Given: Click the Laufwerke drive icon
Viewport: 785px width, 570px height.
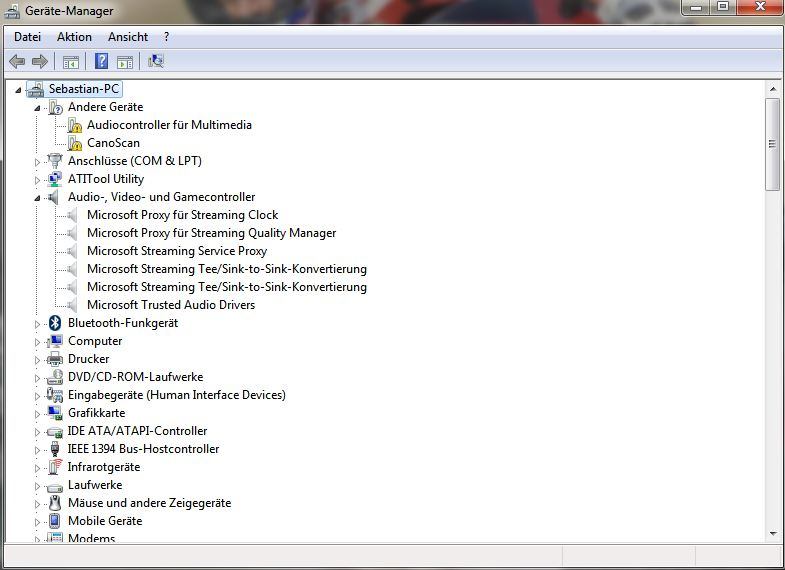Looking at the screenshot, I should (x=55, y=486).
